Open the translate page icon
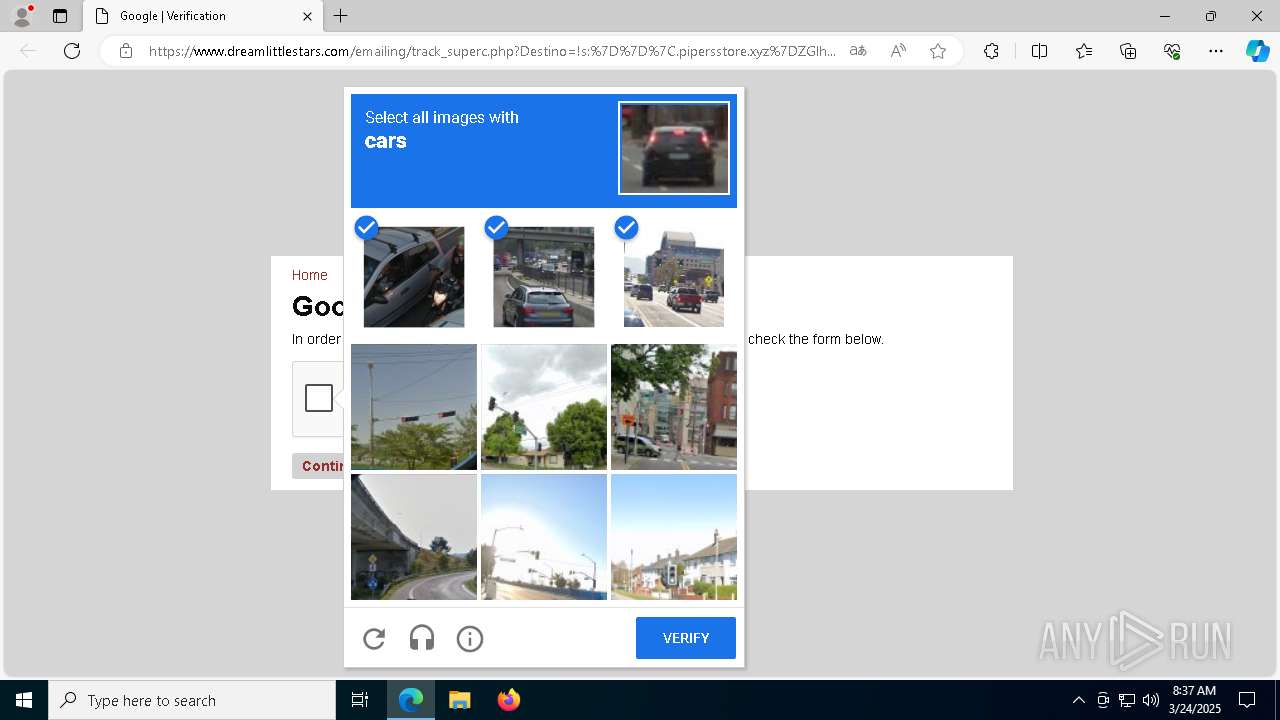1280x720 pixels. (858, 51)
